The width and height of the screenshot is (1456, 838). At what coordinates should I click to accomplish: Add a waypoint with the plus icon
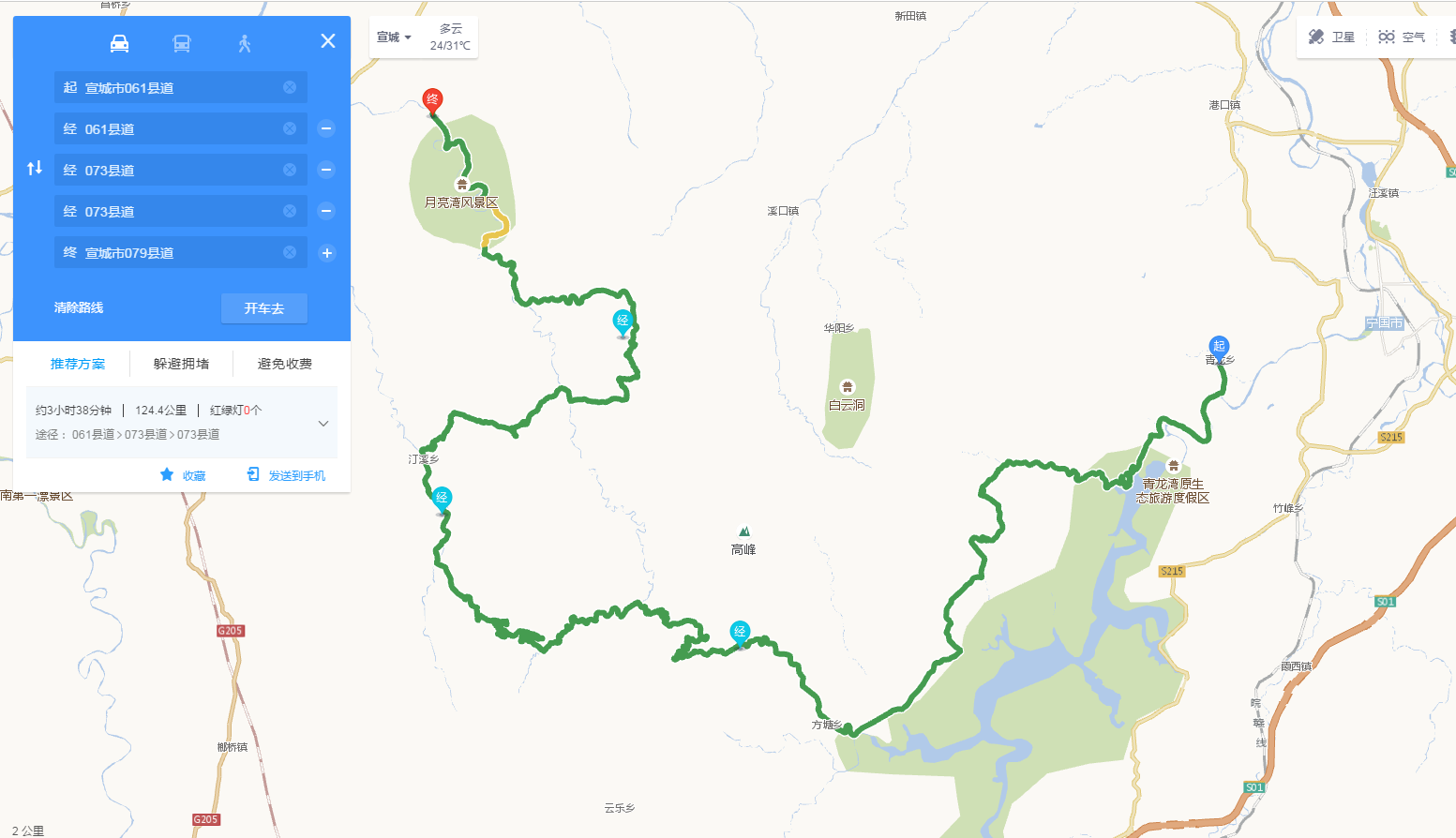tap(326, 252)
